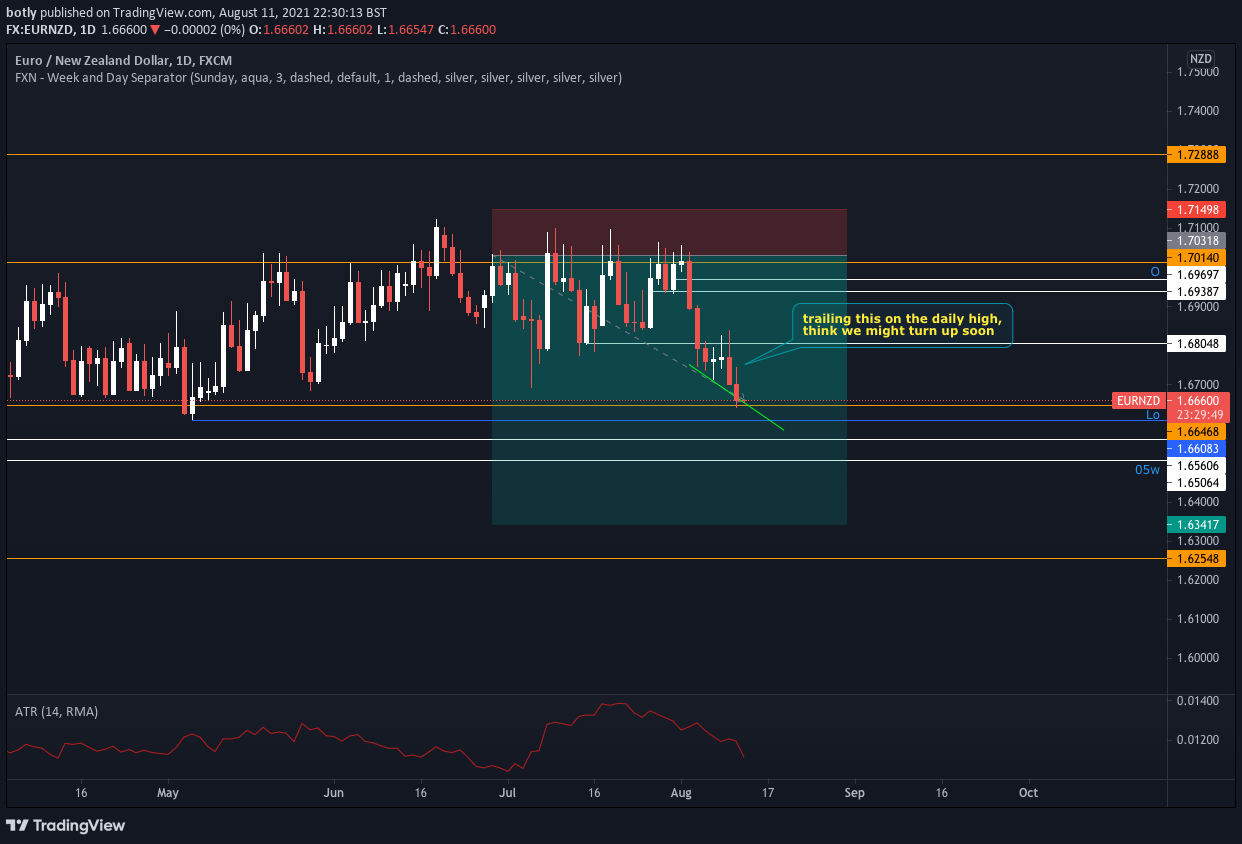Click the 1.65606 price label
The height and width of the screenshot is (844, 1242).
(1198, 466)
